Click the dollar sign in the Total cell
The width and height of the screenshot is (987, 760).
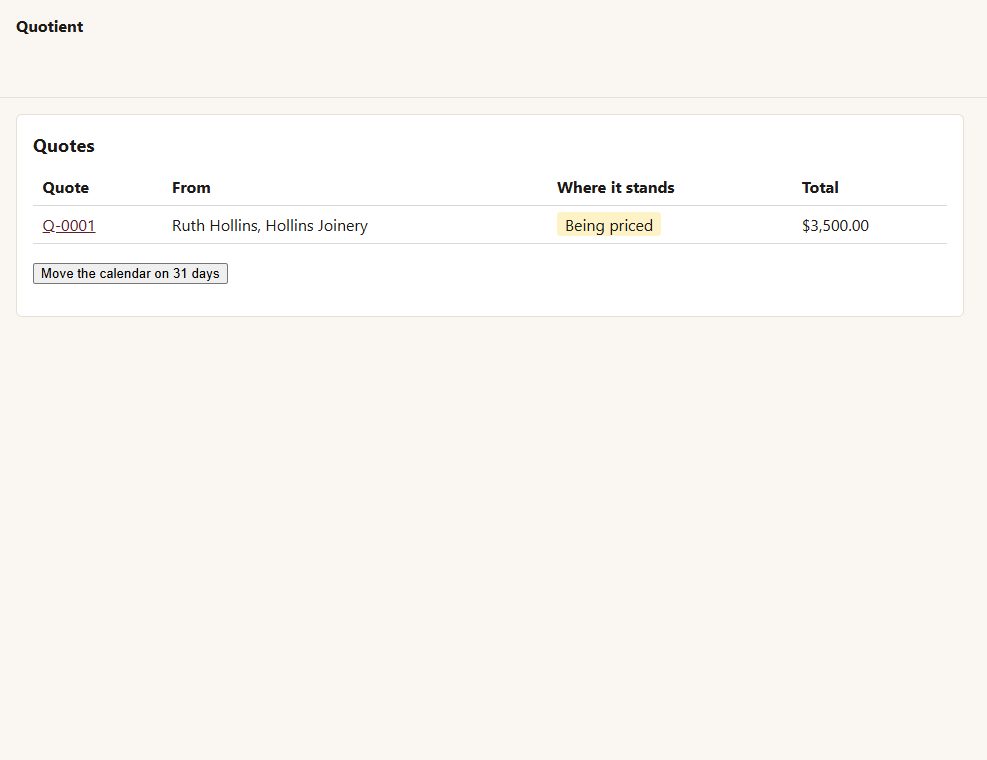806,225
